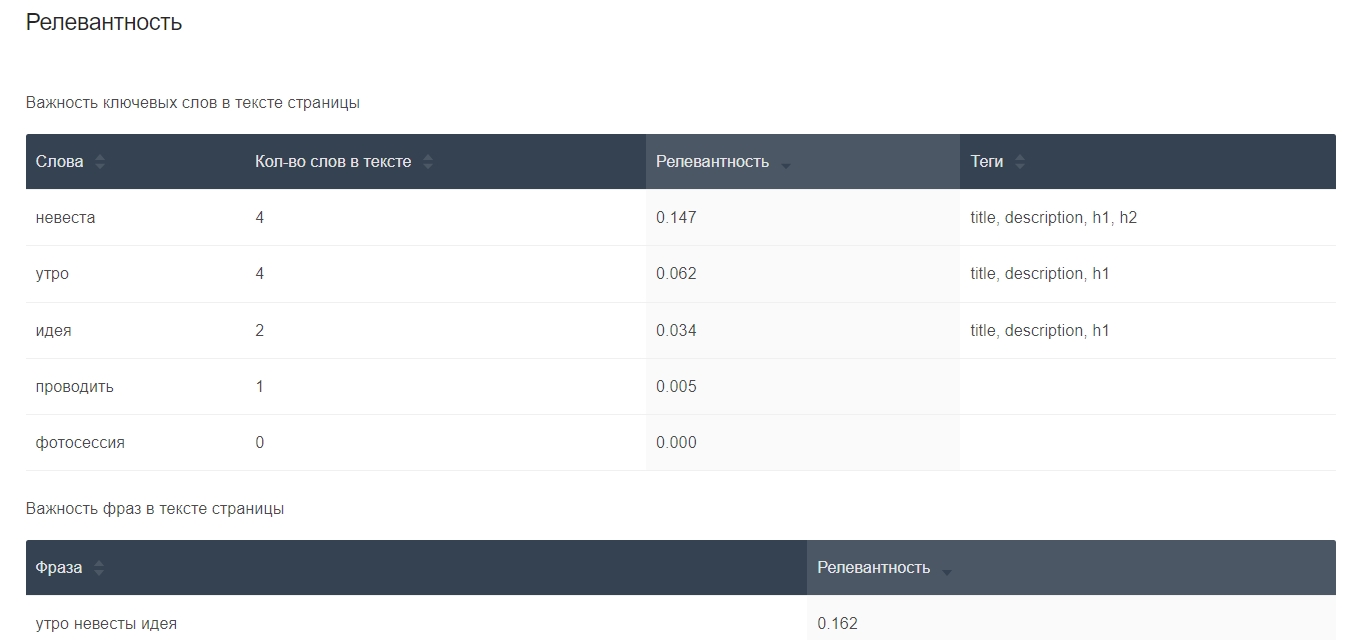Viewport: 1353px width, 640px height.
Task: Click the sort arrows next to Фраза
Action: tap(99, 568)
